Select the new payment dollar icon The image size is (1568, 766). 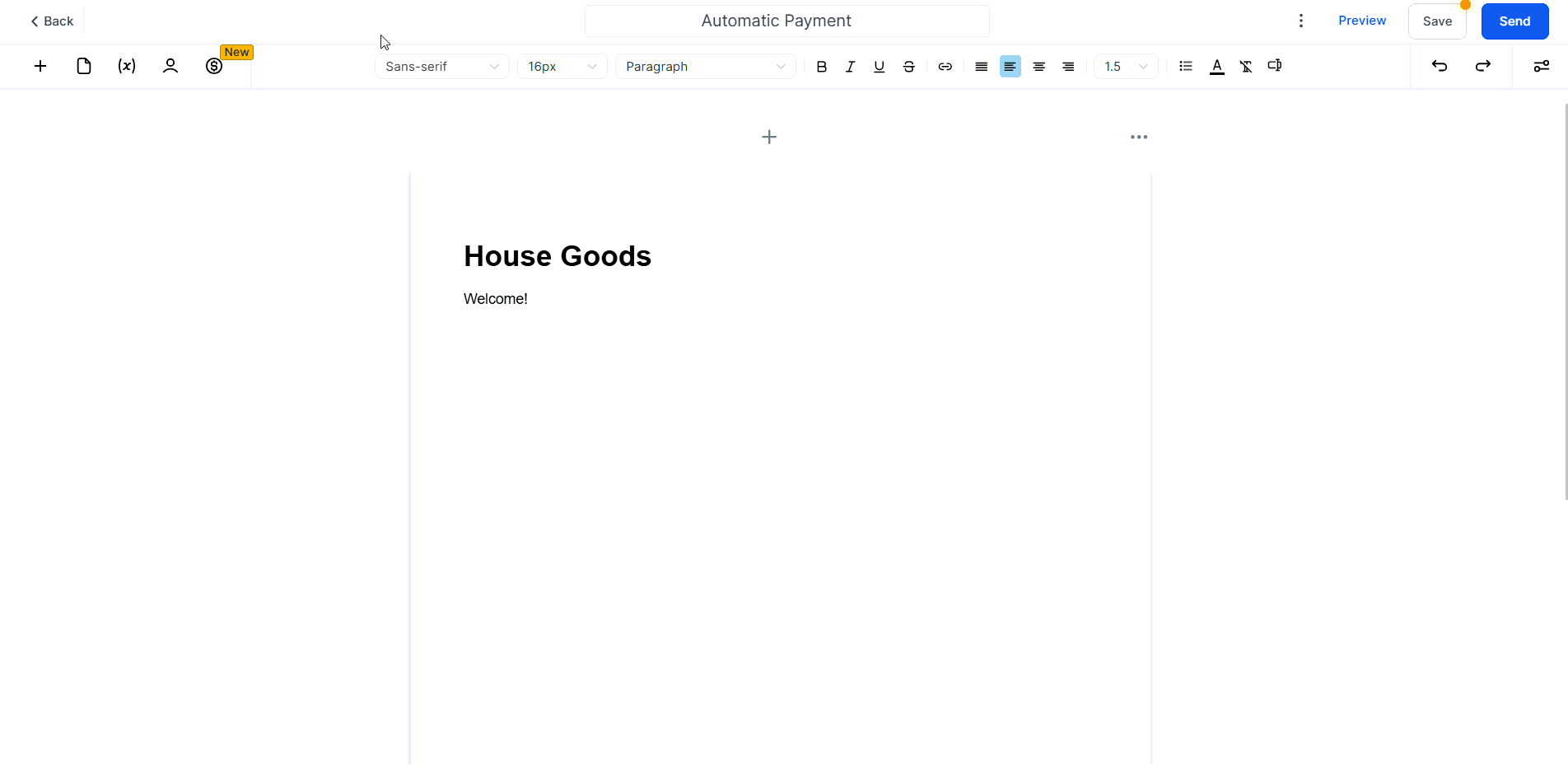[x=213, y=66]
